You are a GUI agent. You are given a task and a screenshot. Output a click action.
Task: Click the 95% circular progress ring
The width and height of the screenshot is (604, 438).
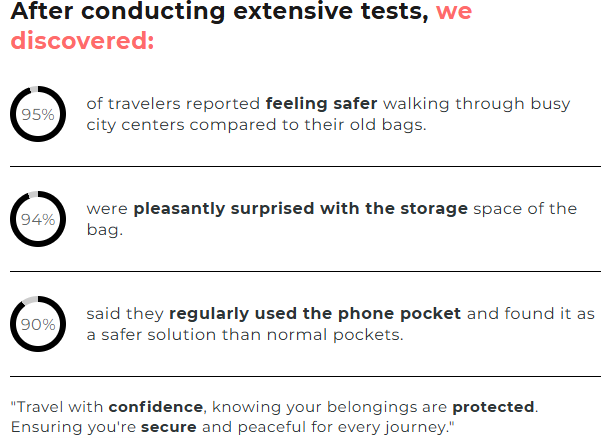(x=38, y=114)
